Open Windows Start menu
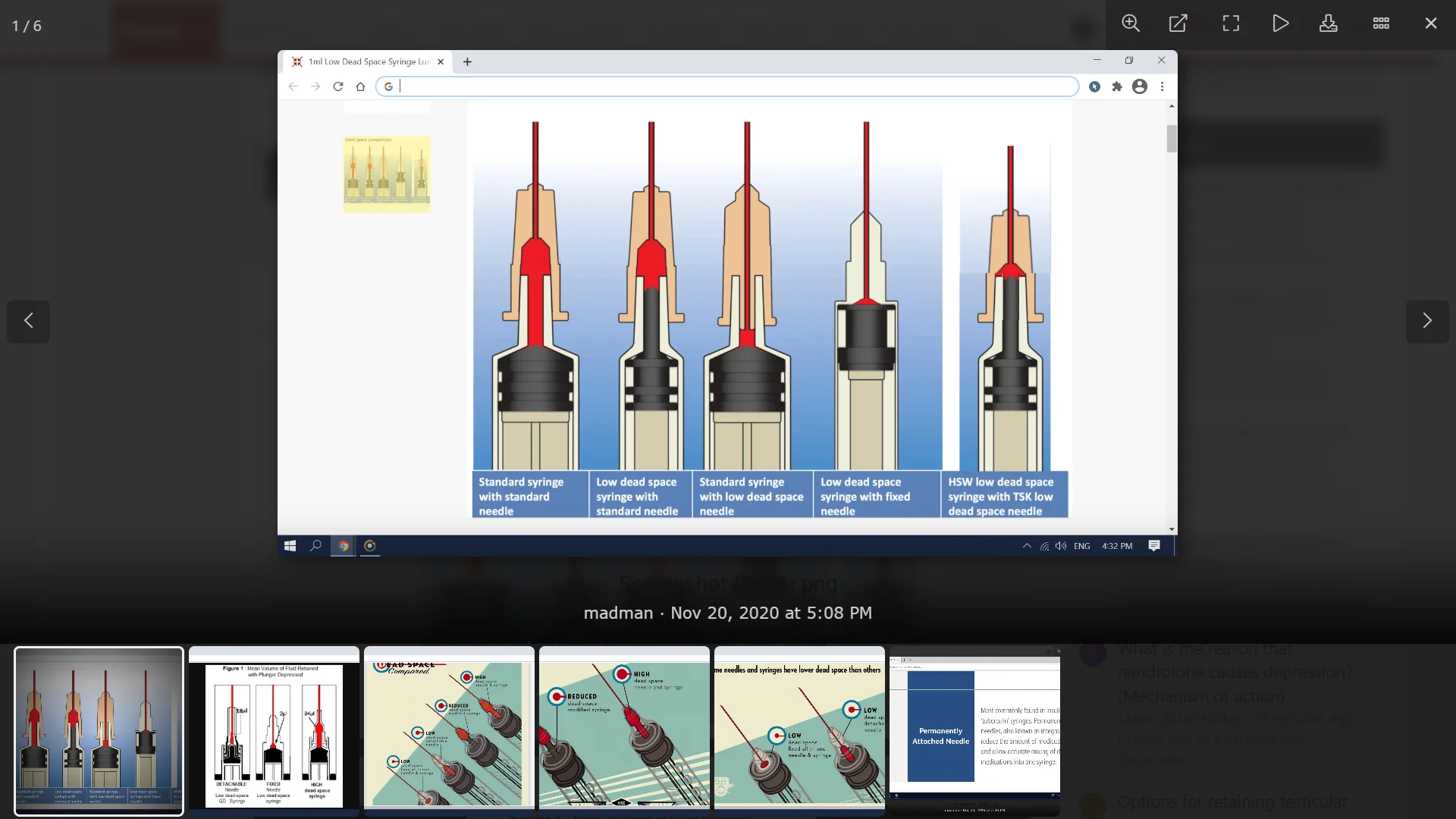The height and width of the screenshot is (819, 1456). point(289,546)
